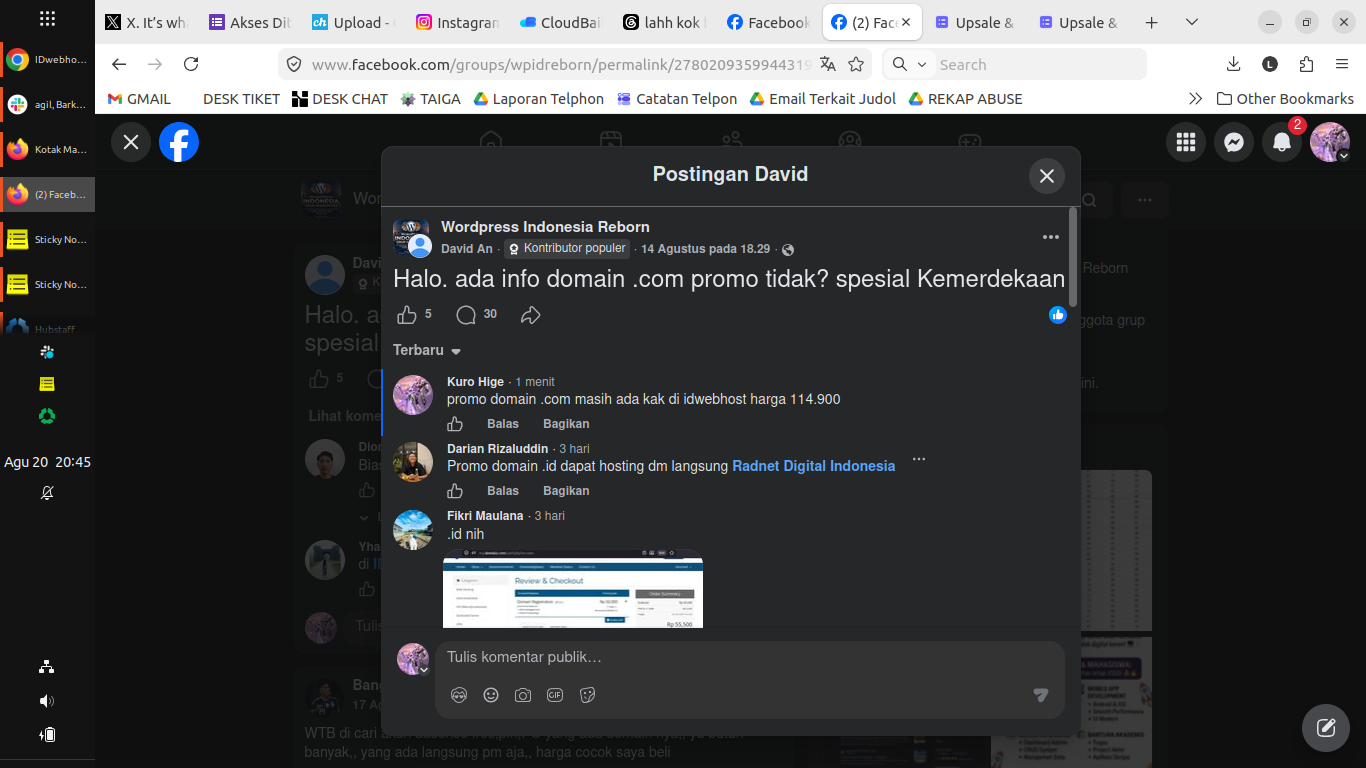
Task: Switch to the Instagram browser tab
Action: (457, 22)
